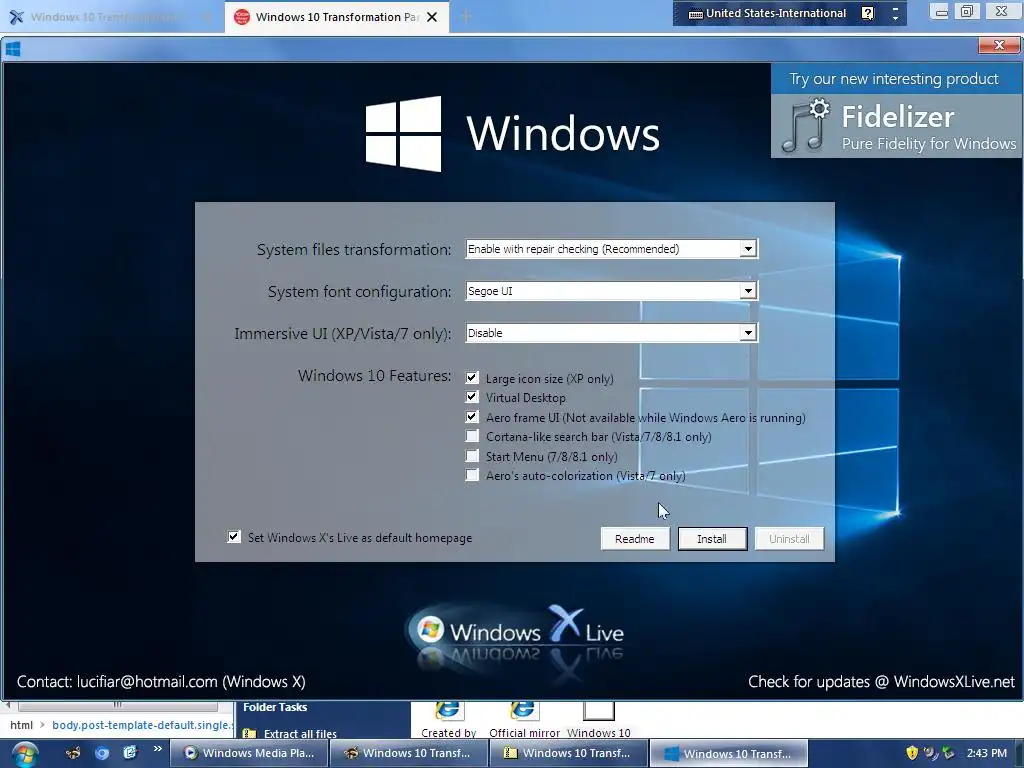
Task: Close the installer window with red X
Action: [999, 44]
